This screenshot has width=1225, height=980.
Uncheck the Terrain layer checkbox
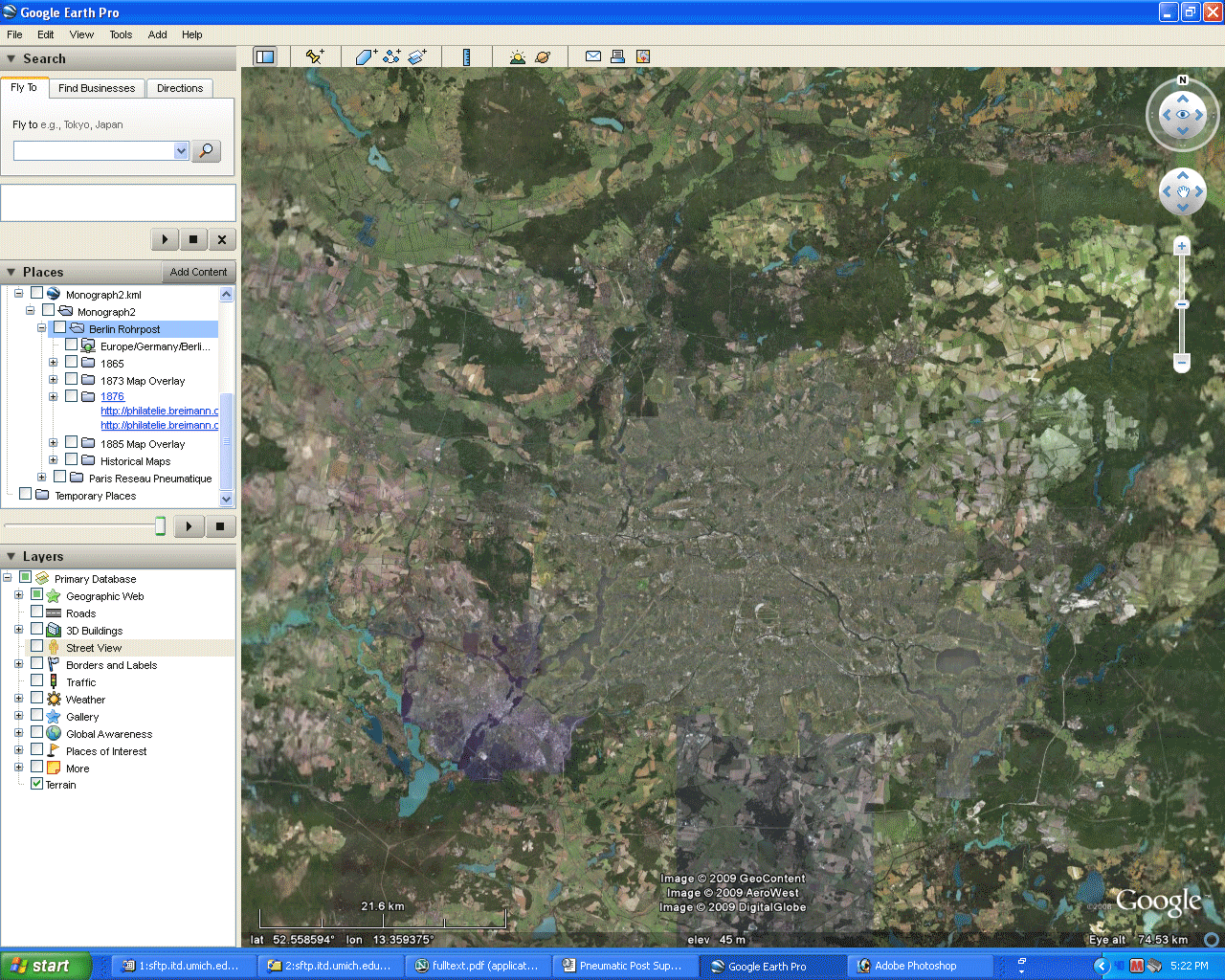point(36,784)
